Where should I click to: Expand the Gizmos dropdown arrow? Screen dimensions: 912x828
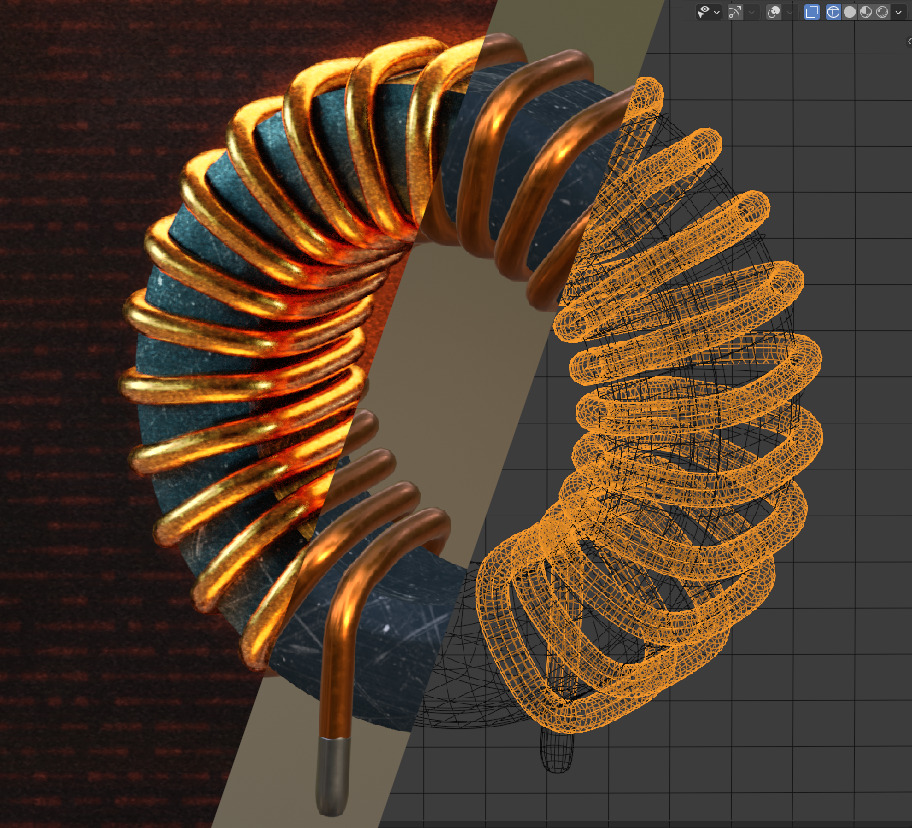point(752,12)
